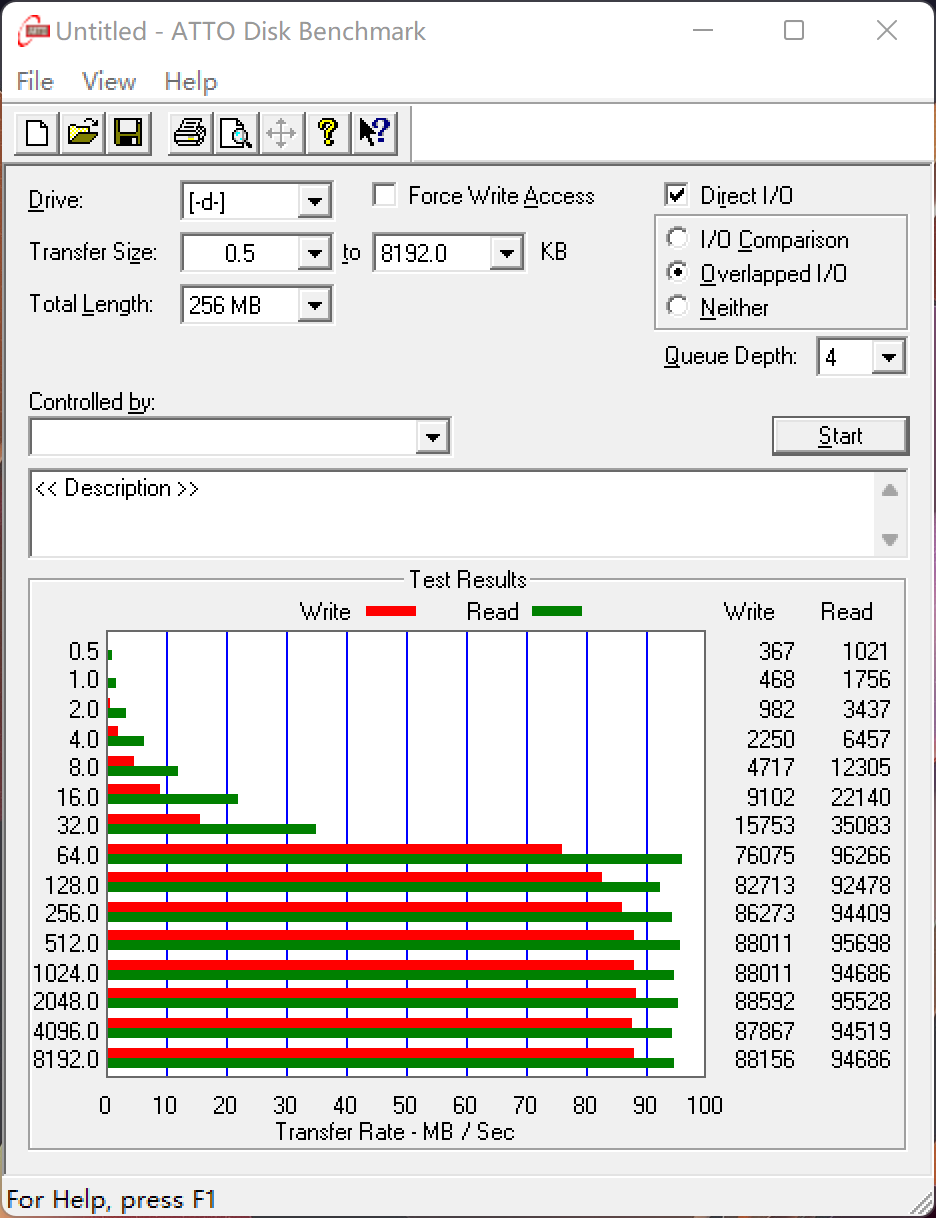Screen dimensions: 936x1218
Task: Click the ATTO app icon in title bar
Action: [x=33, y=31]
